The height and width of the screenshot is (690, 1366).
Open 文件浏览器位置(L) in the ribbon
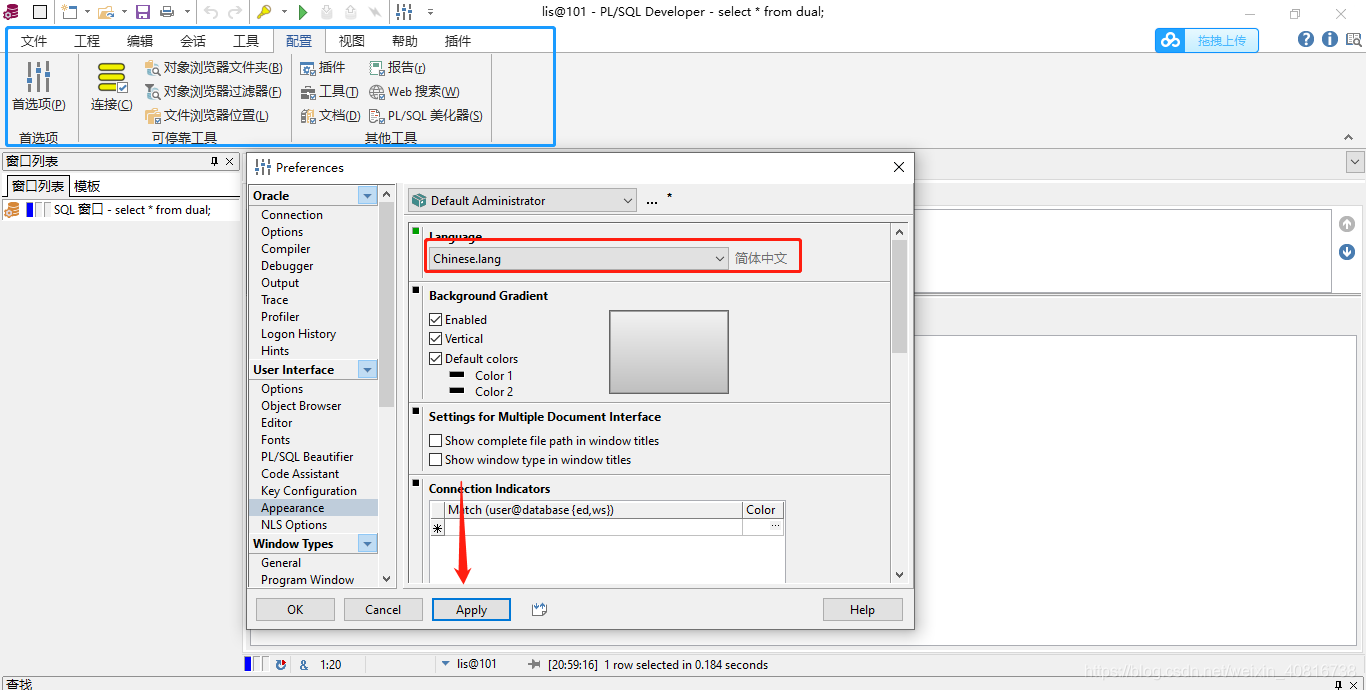point(207,115)
